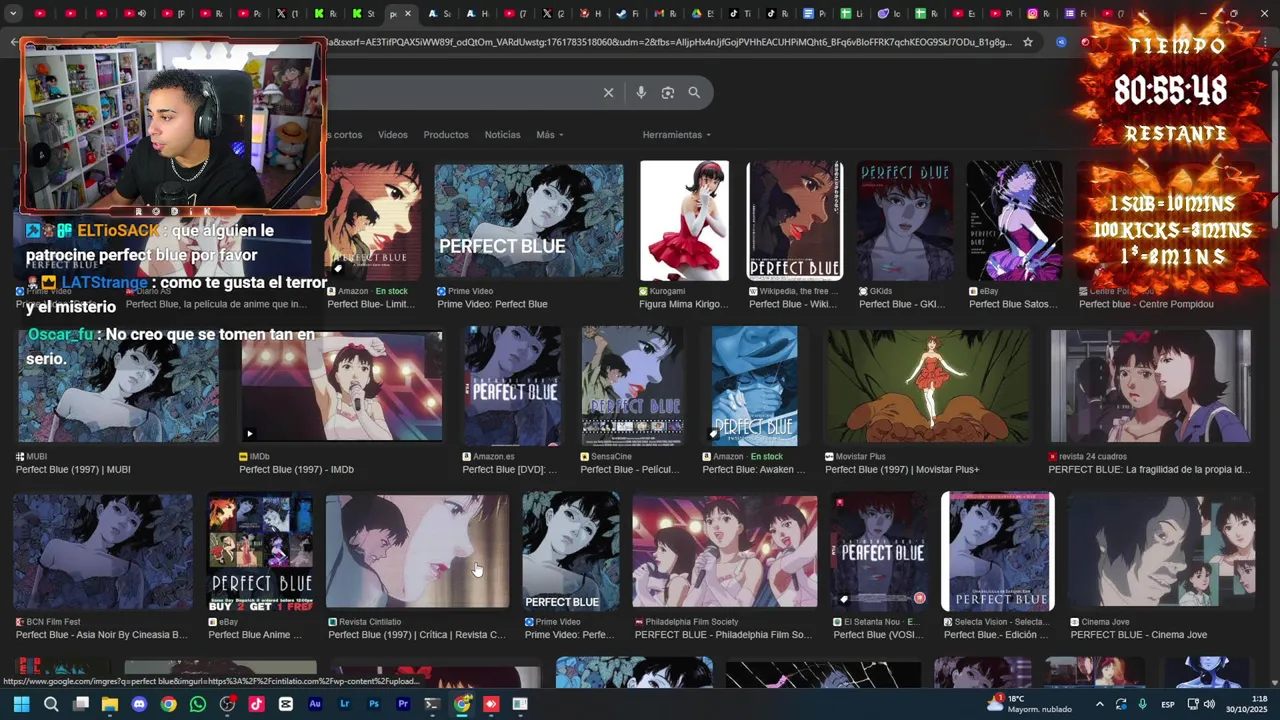Viewport: 1280px width, 720px height.
Task: Switch ESP keyboard language indicator
Action: tap(1168, 705)
